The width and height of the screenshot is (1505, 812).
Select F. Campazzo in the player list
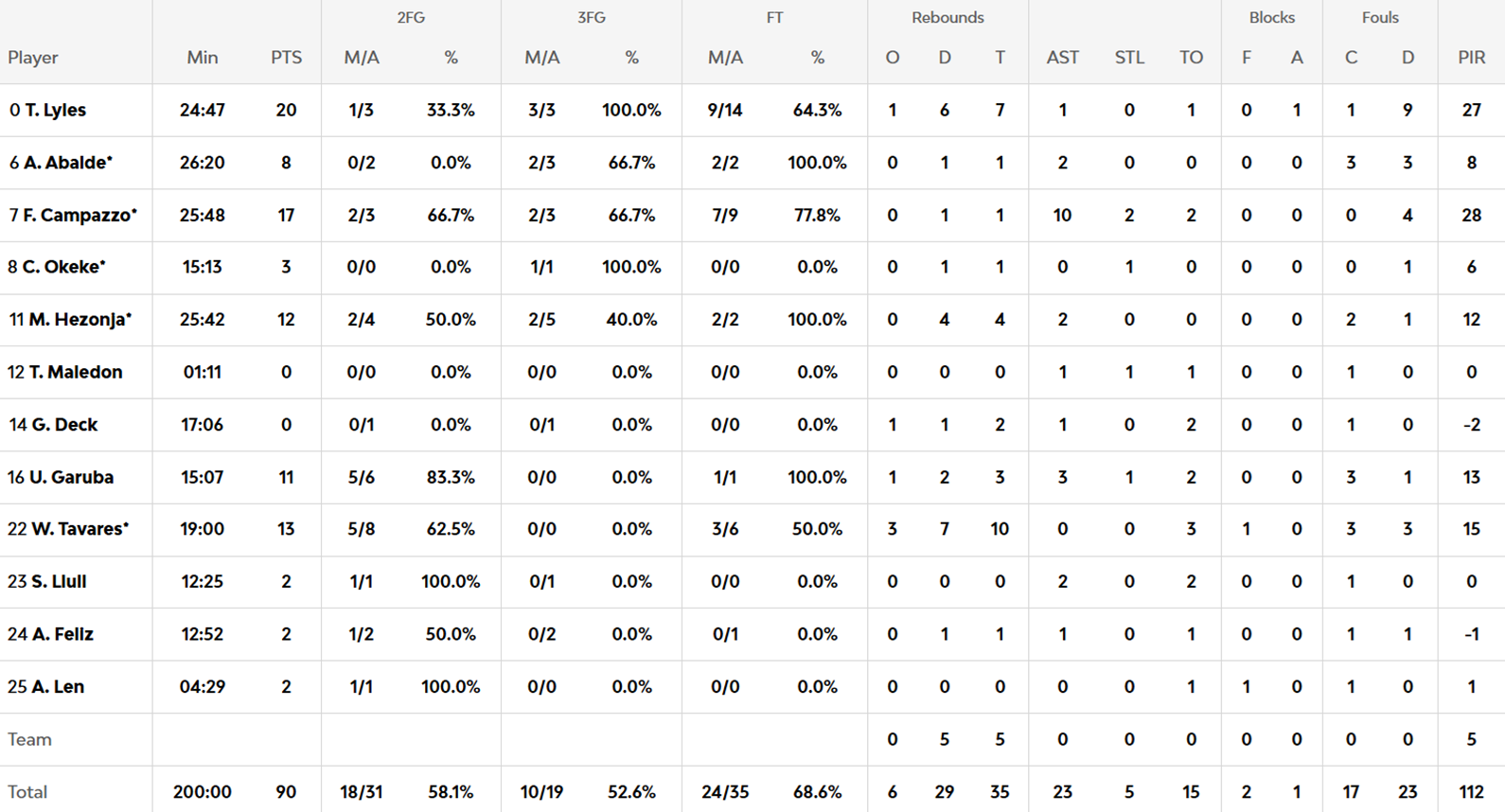pos(80,215)
